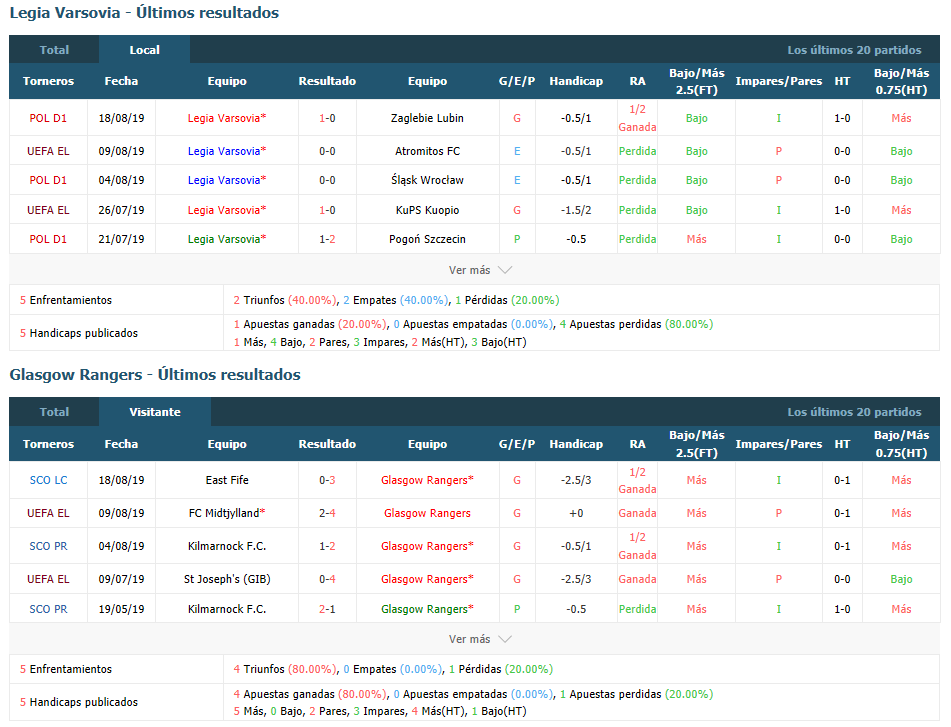
Task: Open the SCO PR tournament in the 04/08/19 row
Action: pyautogui.click(x=48, y=546)
